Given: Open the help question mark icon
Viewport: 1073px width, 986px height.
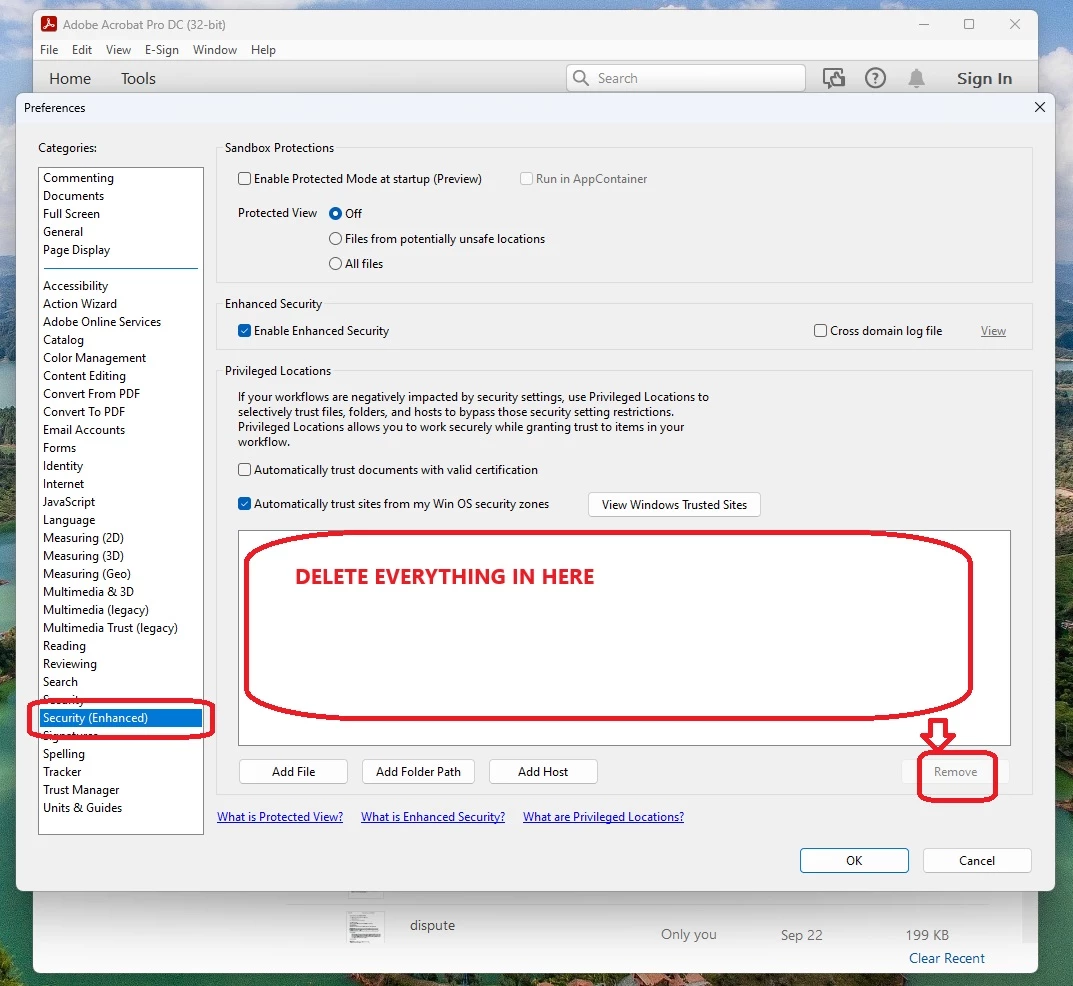Looking at the screenshot, I should (875, 78).
